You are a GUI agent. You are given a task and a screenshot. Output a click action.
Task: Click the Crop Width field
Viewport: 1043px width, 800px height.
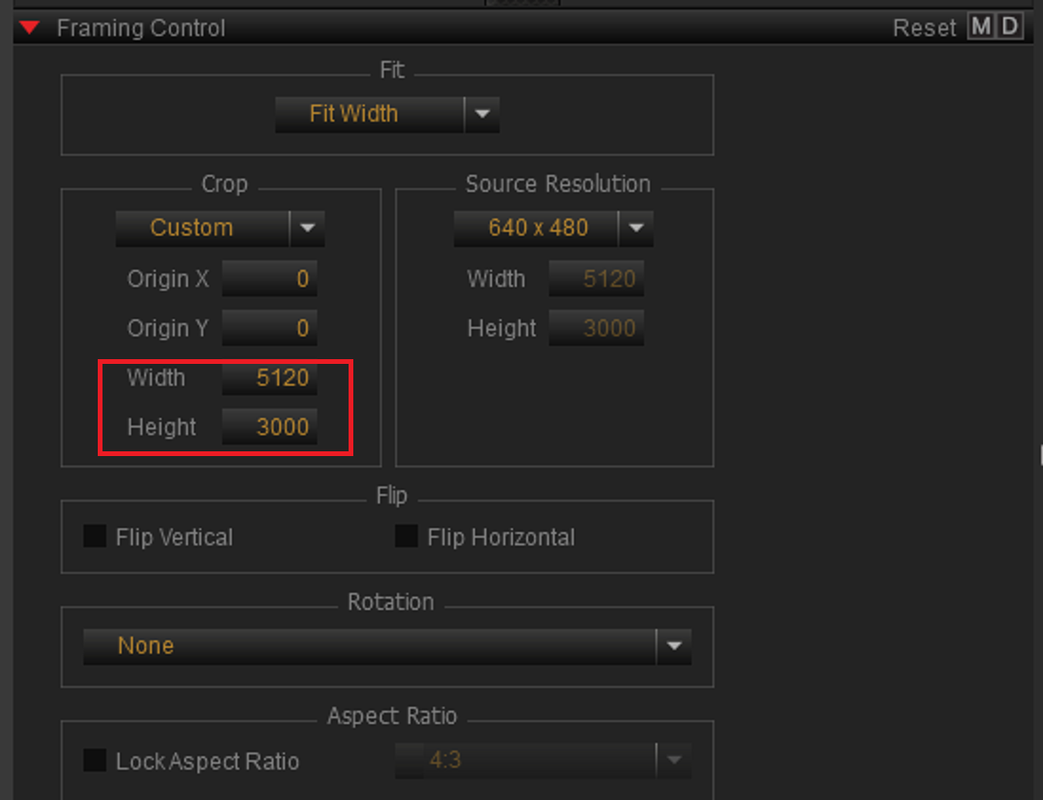tap(269, 378)
